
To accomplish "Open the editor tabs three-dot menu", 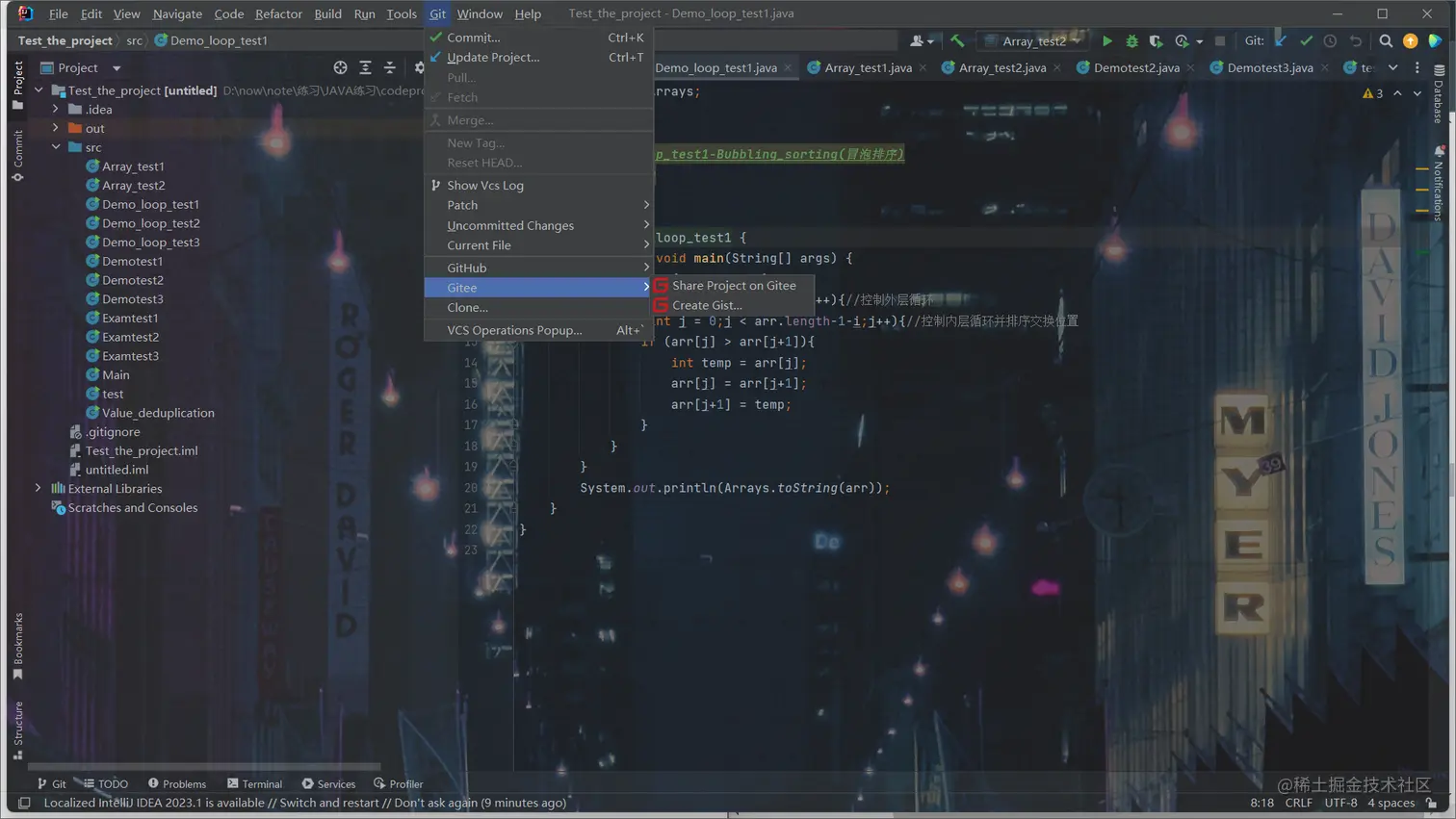I will [x=1417, y=67].
